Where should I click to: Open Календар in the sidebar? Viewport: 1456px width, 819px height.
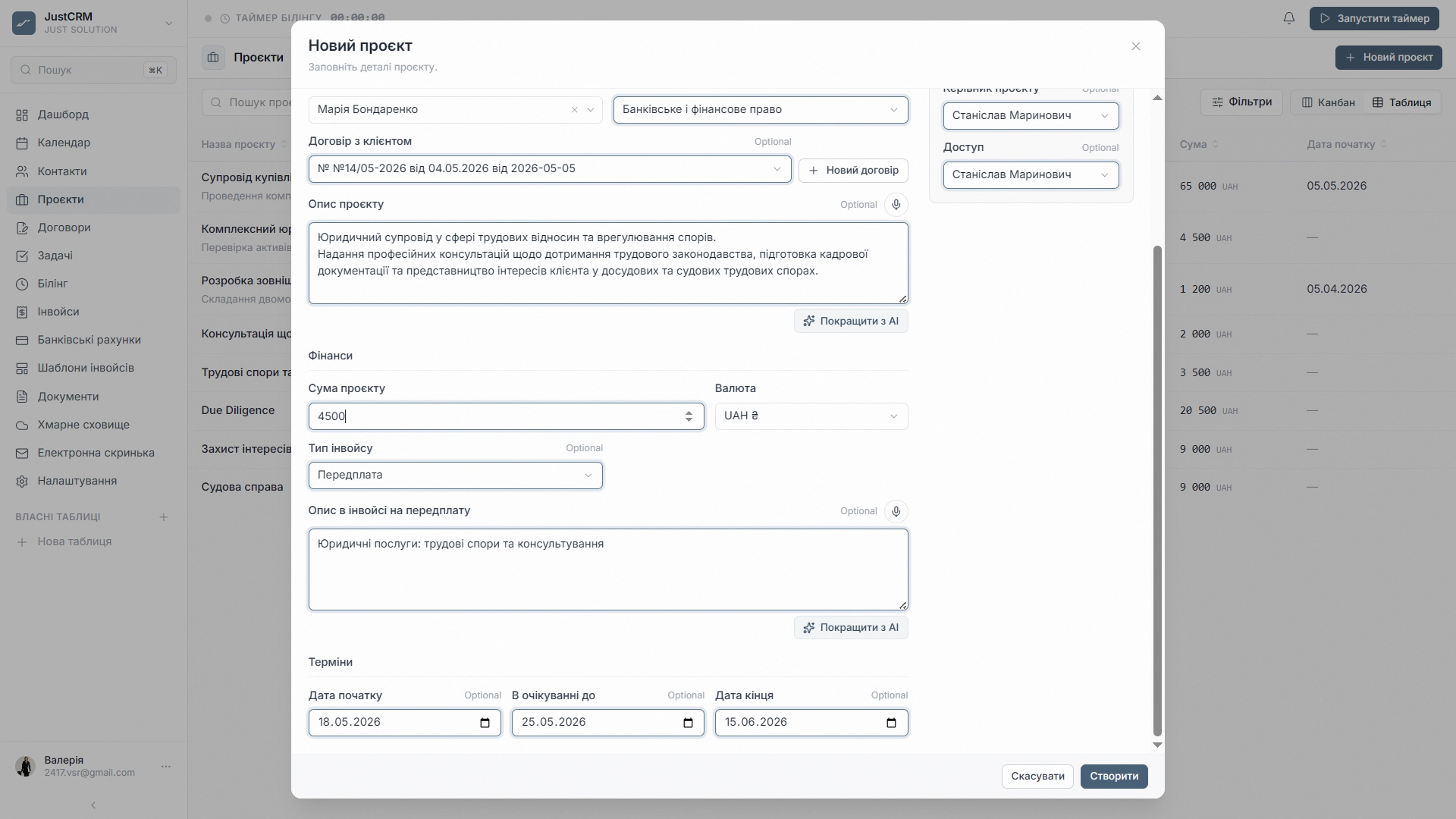point(93,143)
